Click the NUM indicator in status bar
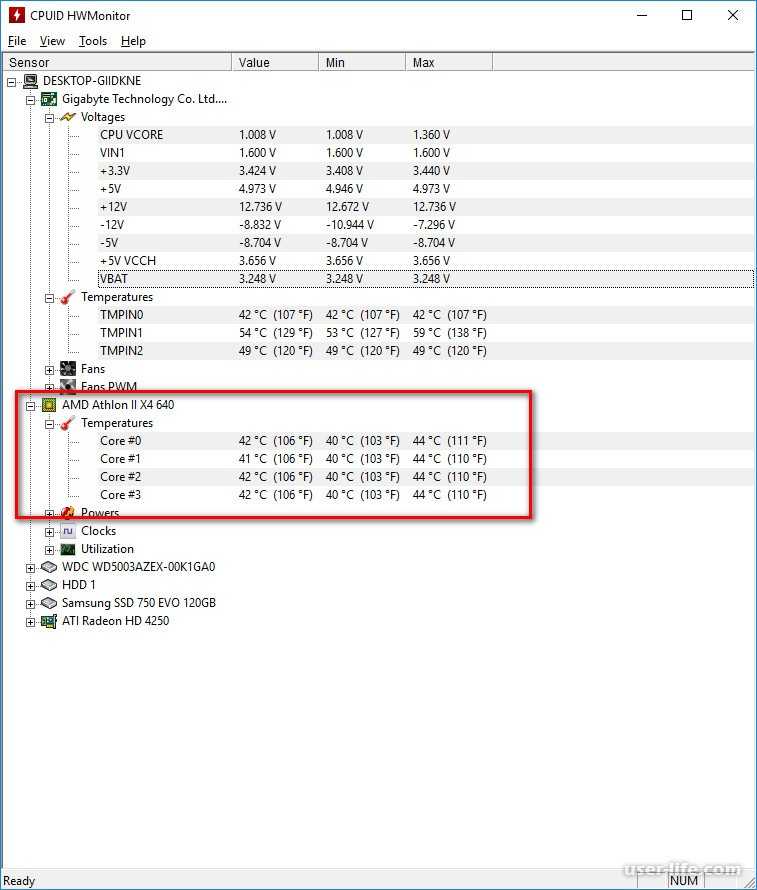The image size is (757, 890). [x=684, y=880]
